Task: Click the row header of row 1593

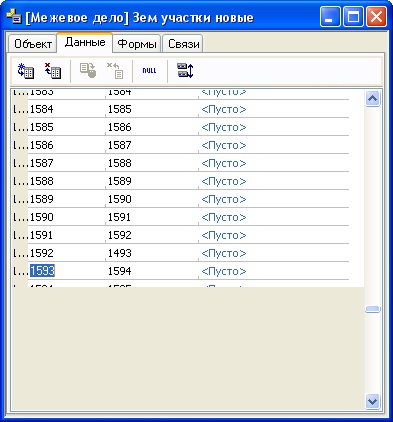Action: click(20, 271)
